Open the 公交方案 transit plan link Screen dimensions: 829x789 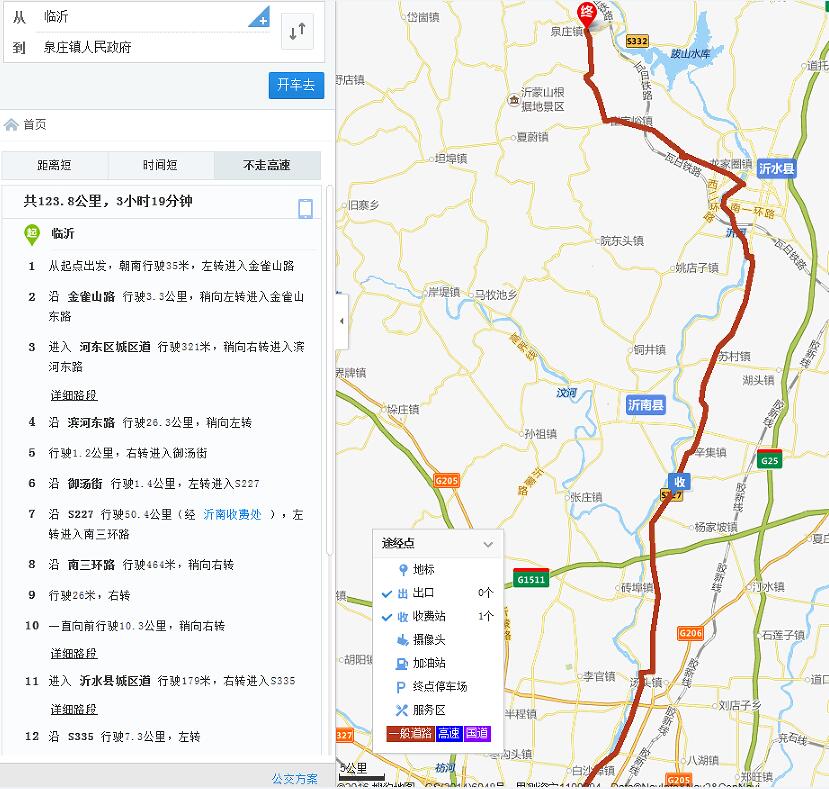(x=294, y=778)
